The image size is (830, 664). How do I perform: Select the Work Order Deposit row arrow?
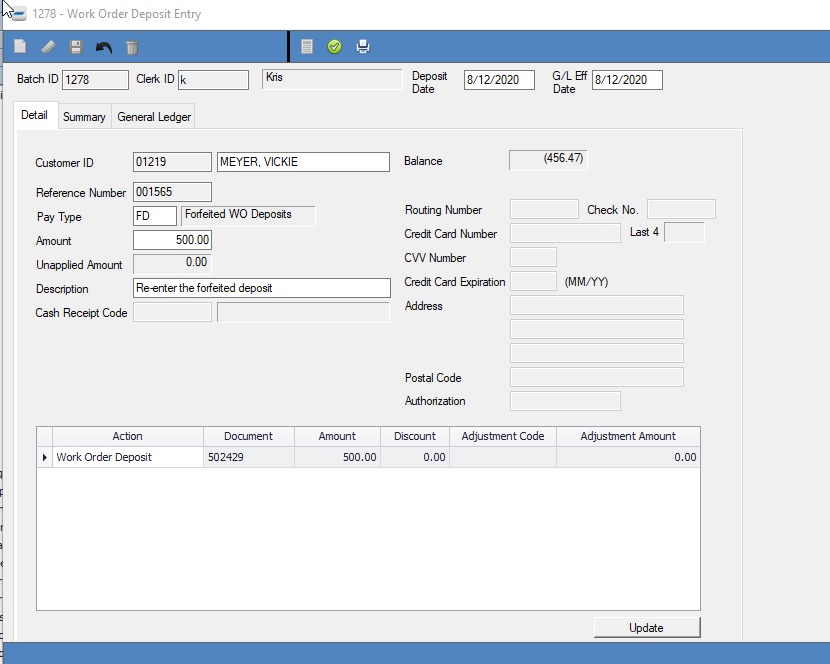pos(44,457)
